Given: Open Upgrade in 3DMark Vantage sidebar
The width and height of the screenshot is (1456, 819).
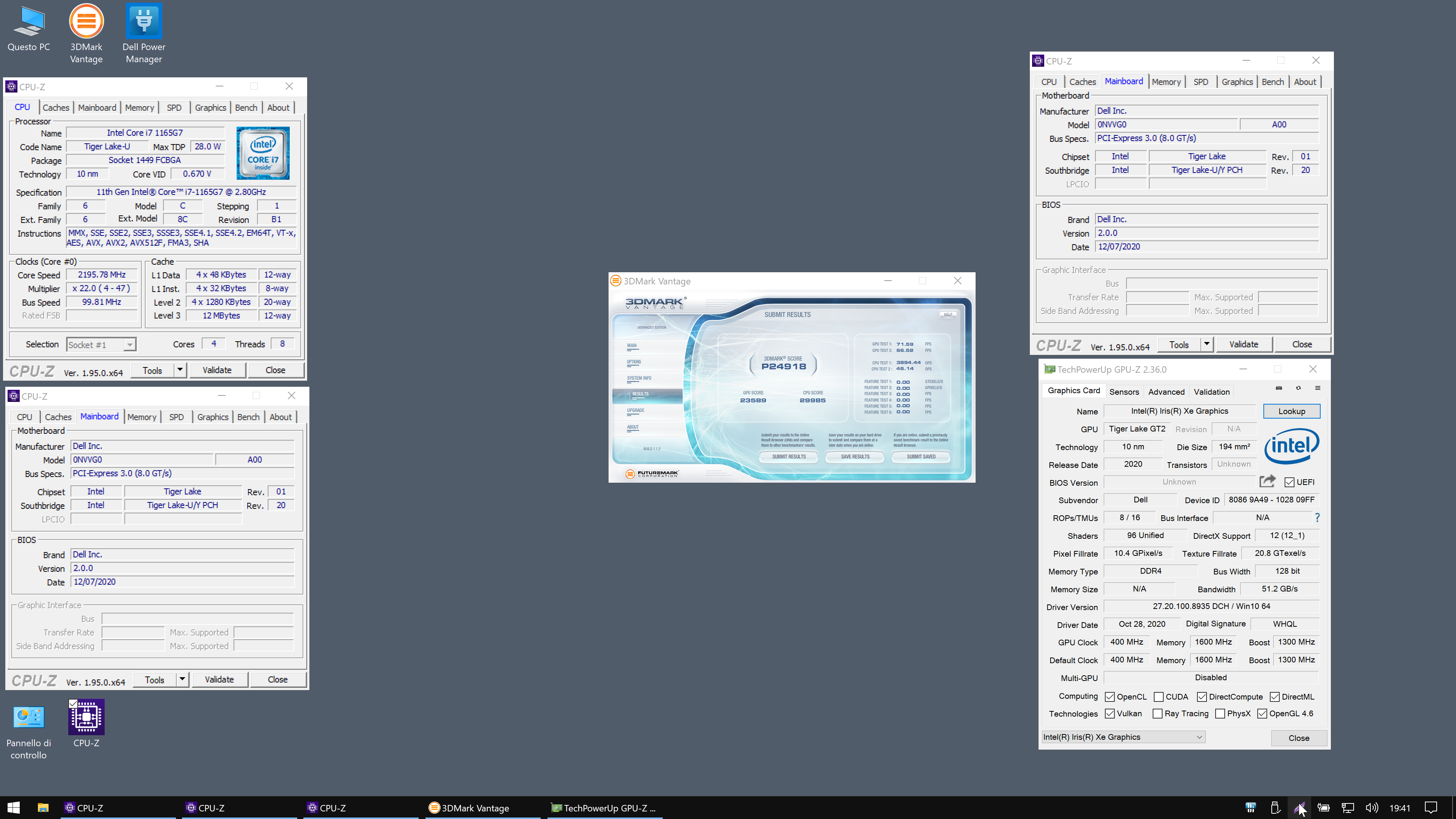Looking at the screenshot, I should click(x=635, y=410).
